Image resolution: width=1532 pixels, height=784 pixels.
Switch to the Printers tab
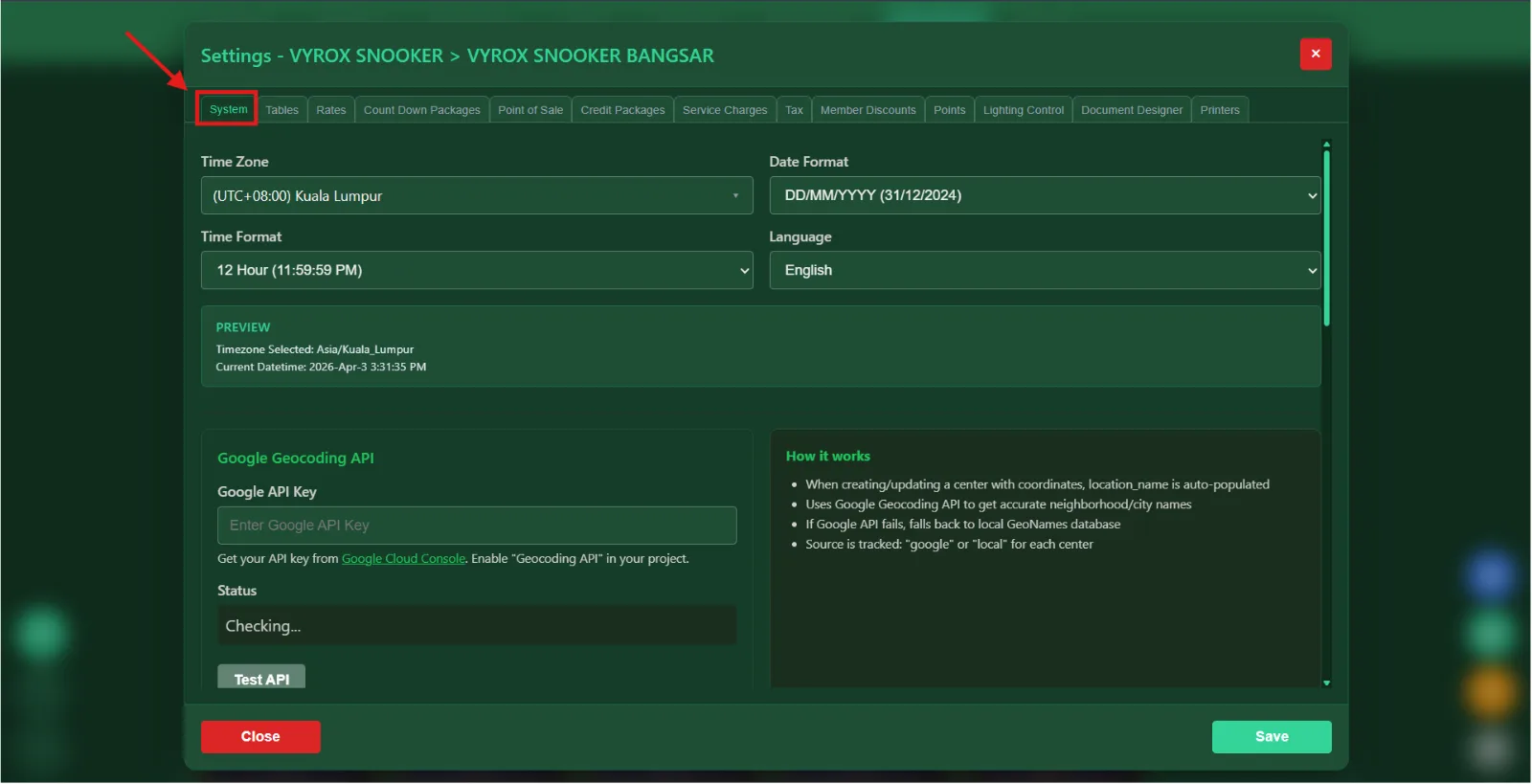coord(1220,110)
